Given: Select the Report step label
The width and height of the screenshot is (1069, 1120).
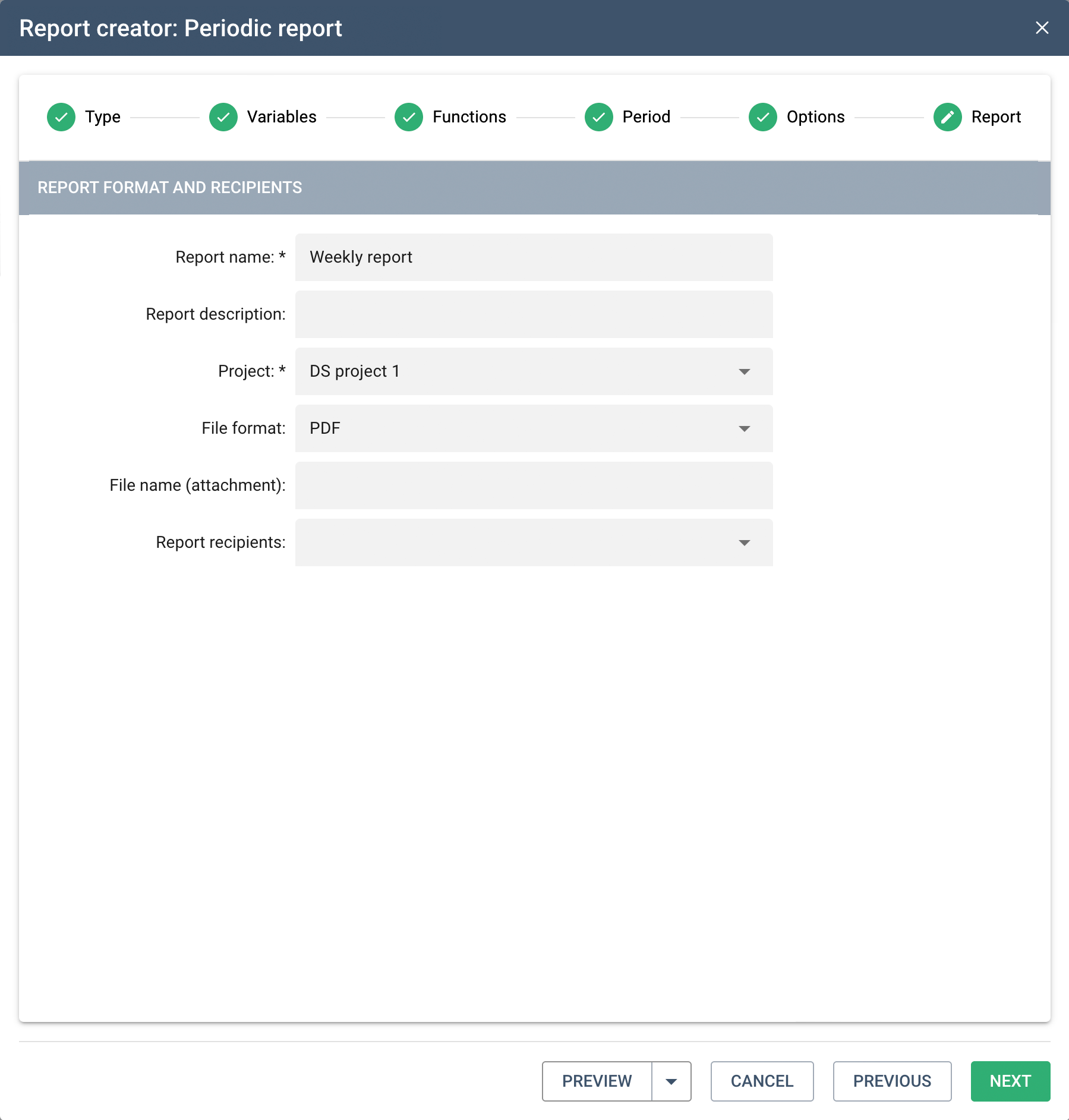Looking at the screenshot, I should 997,117.
